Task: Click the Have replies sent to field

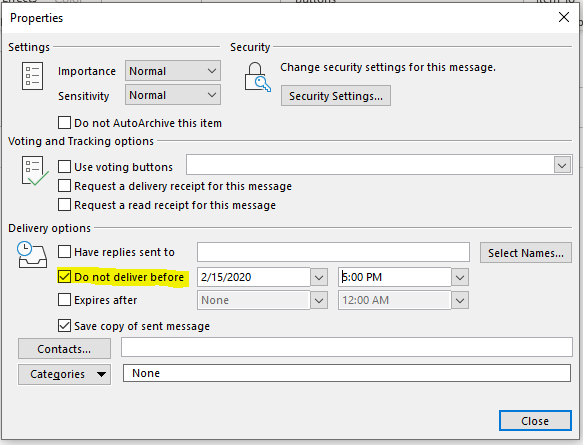Action: 334,252
